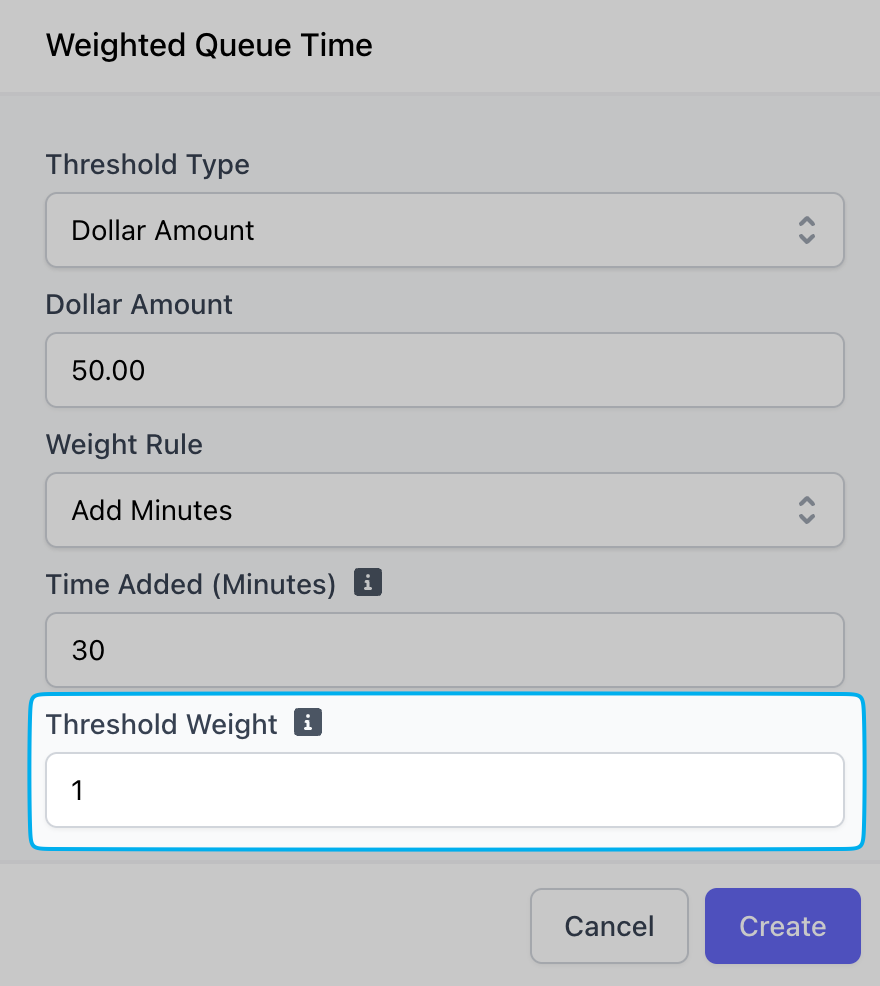The image size is (880, 986).
Task: Click the 'Weight Rule' field label
Action: pos(125,445)
